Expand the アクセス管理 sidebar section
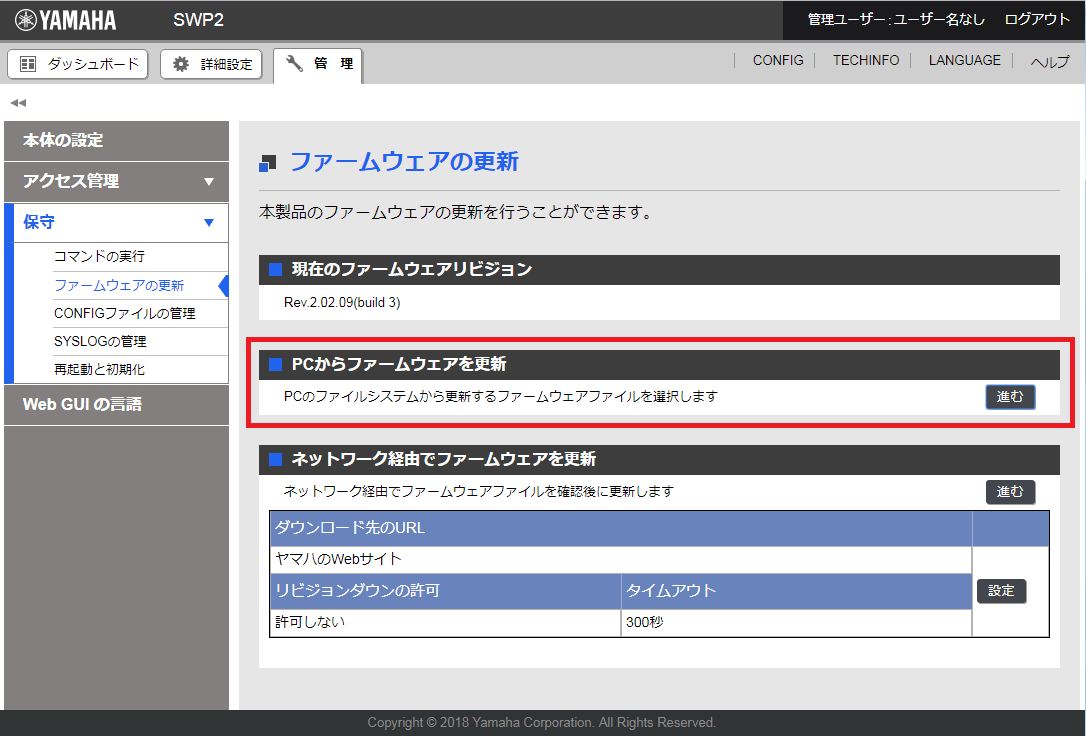1086x736 pixels. (x=116, y=181)
